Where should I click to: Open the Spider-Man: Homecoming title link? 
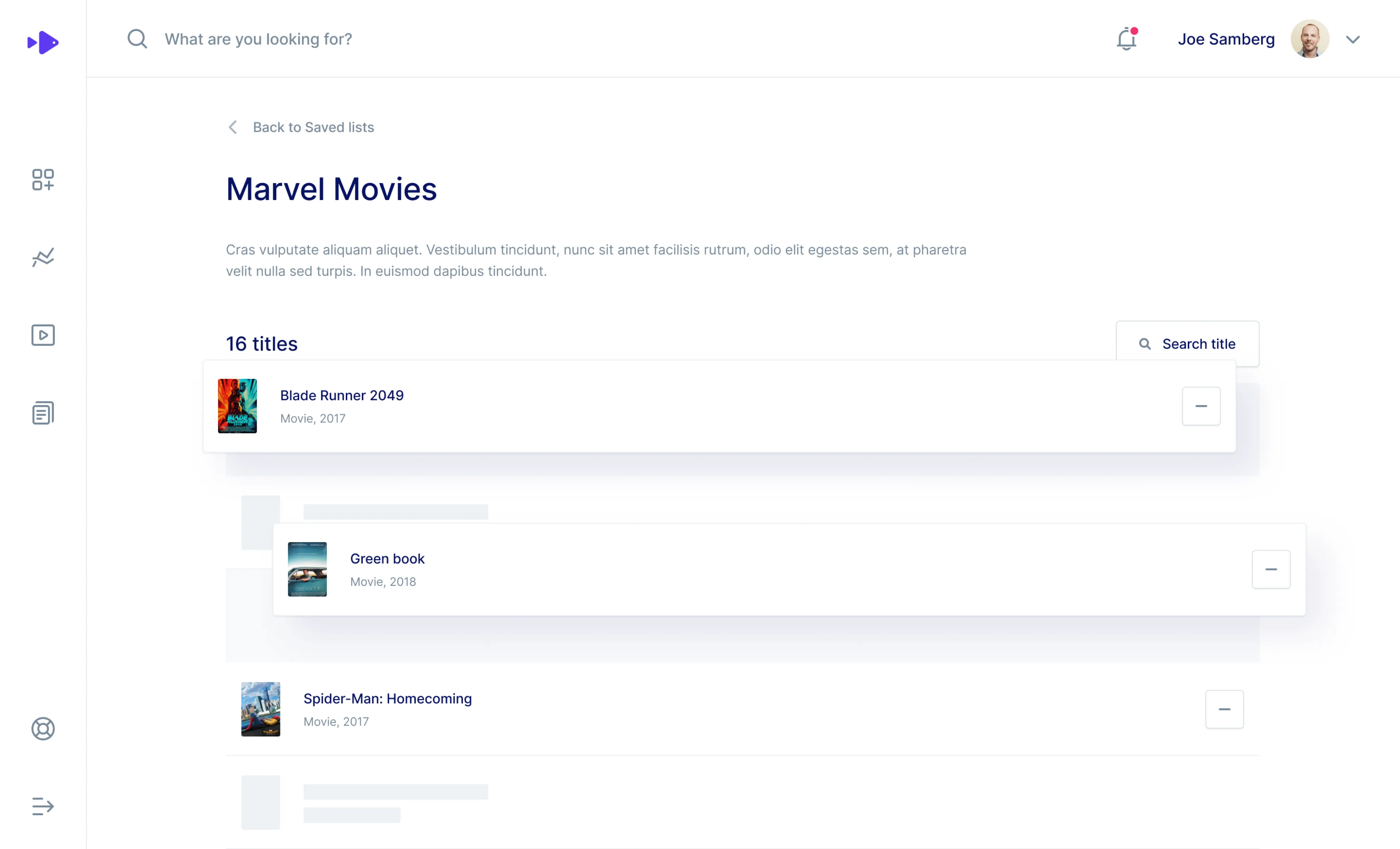pos(387,698)
